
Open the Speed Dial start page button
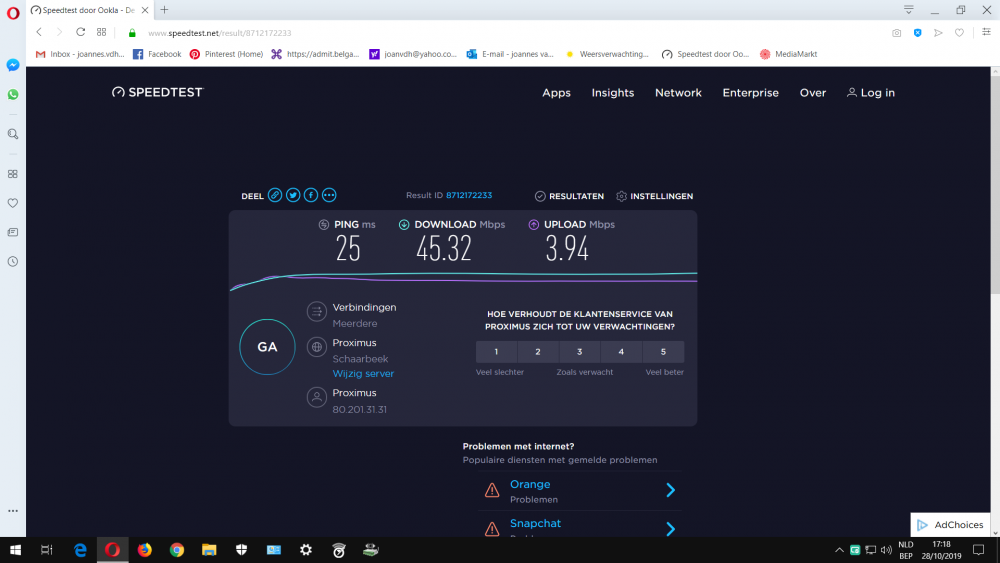[x=101, y=32]
